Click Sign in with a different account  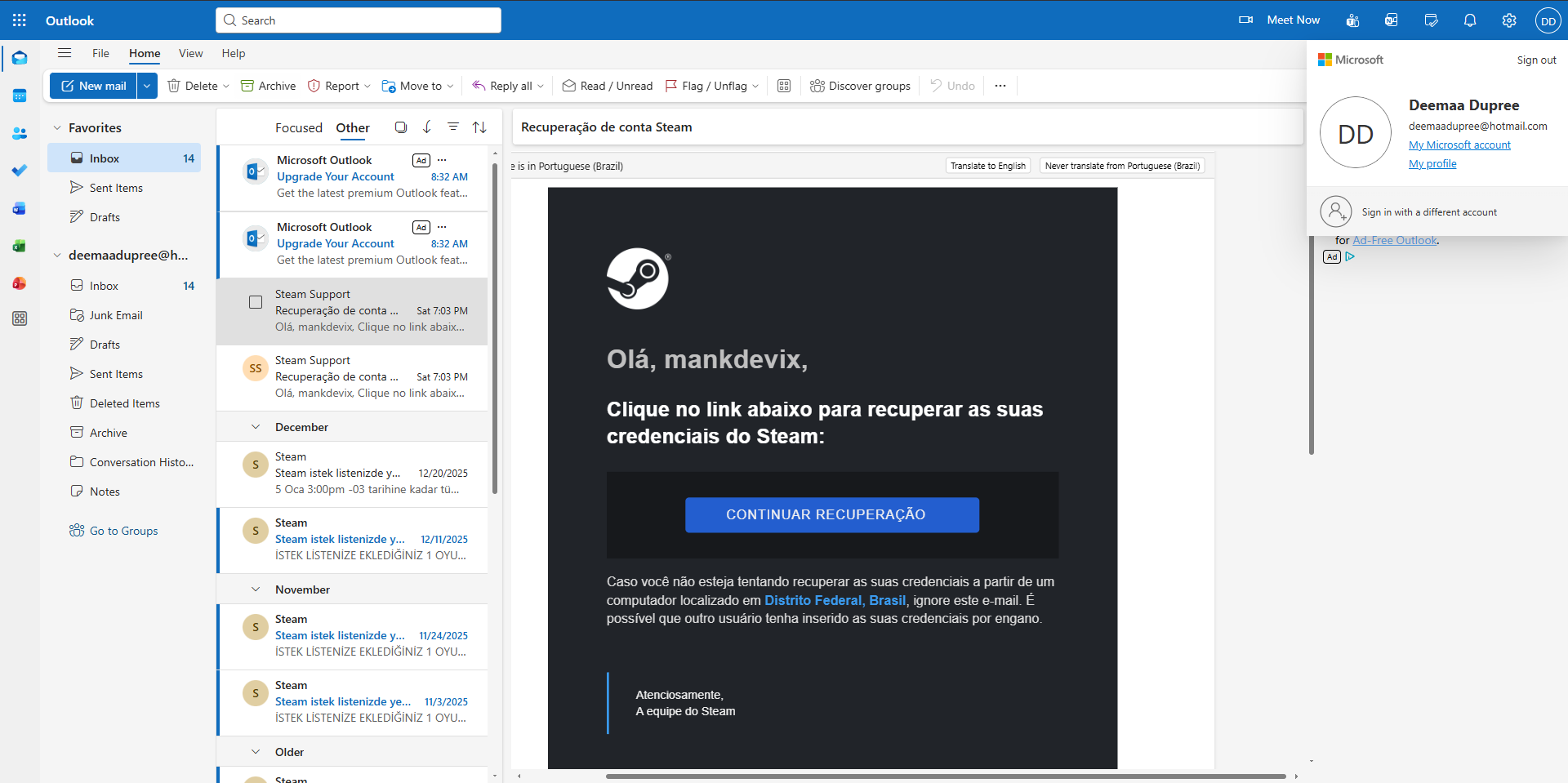[x=1437, y=212]
